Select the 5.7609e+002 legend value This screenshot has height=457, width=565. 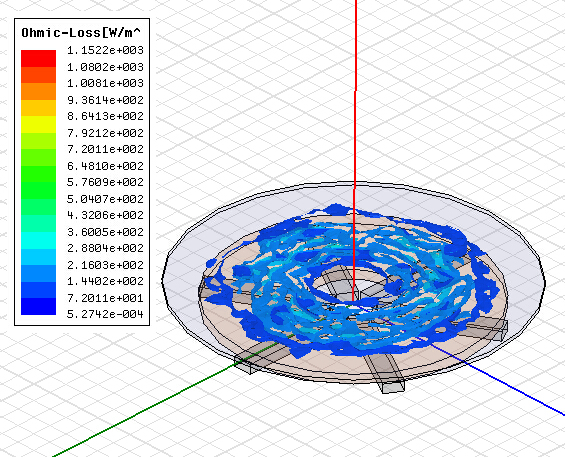pos(105,182)
